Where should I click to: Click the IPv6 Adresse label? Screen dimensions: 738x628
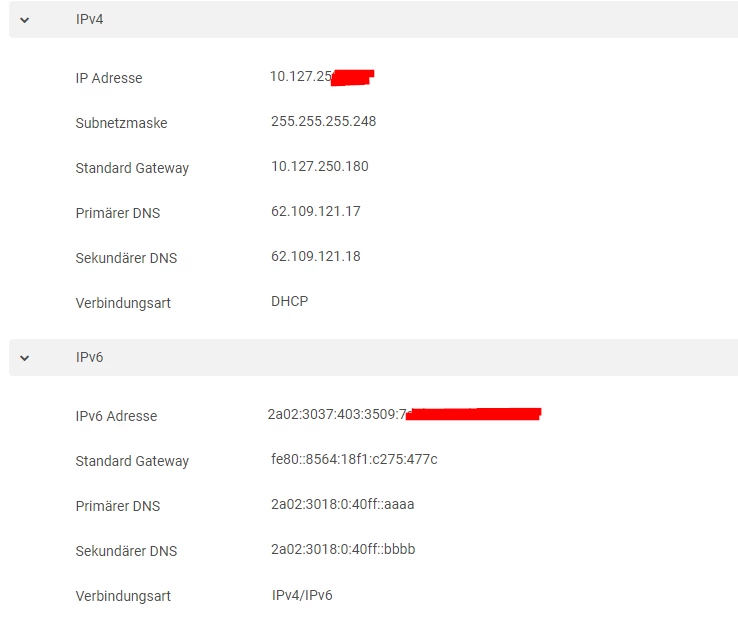(x=116, y=416)
